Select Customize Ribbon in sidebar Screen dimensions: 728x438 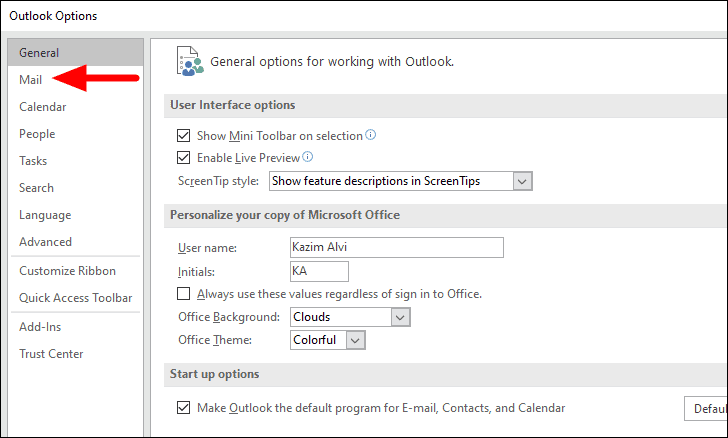coord(67,271)
